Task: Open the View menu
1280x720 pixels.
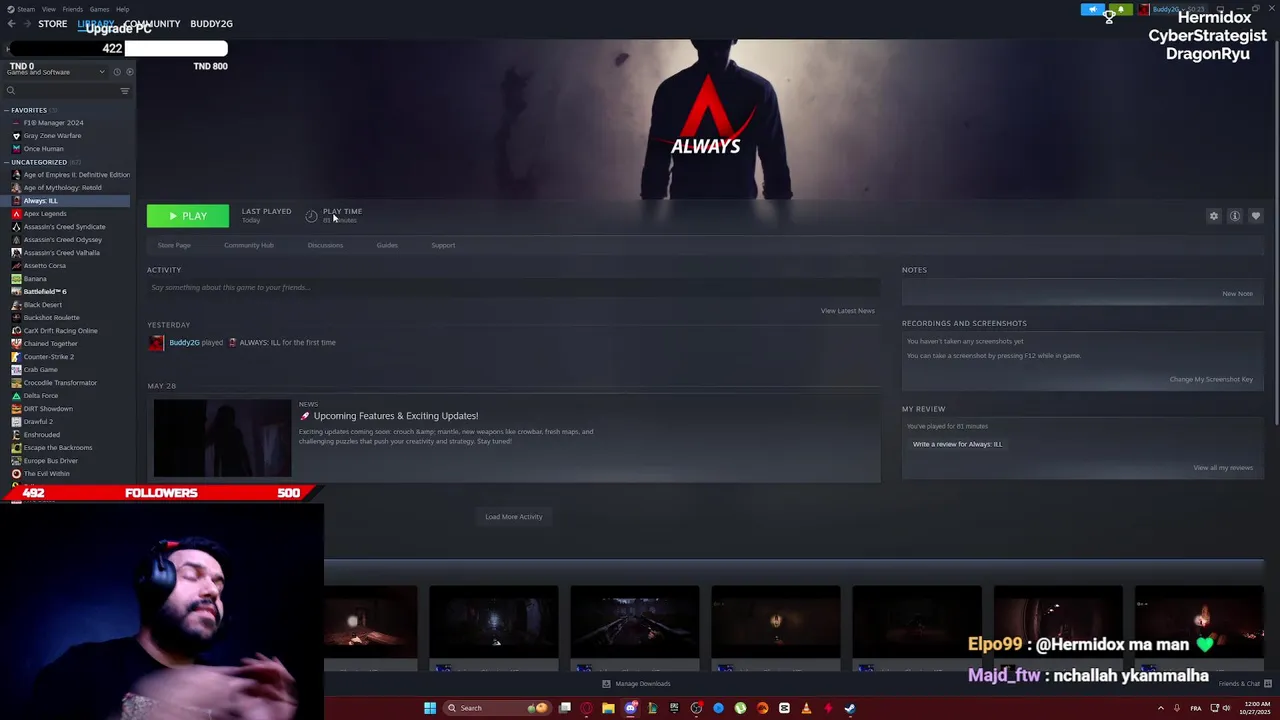Action: (x=48, y=9)
